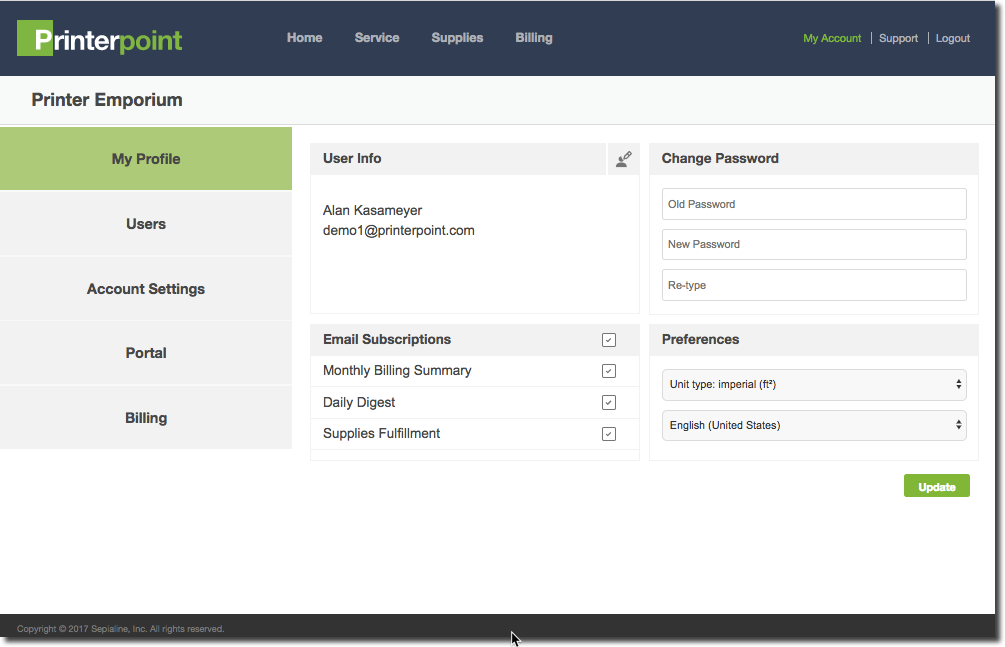Click the My Account link

click(832, 39)
